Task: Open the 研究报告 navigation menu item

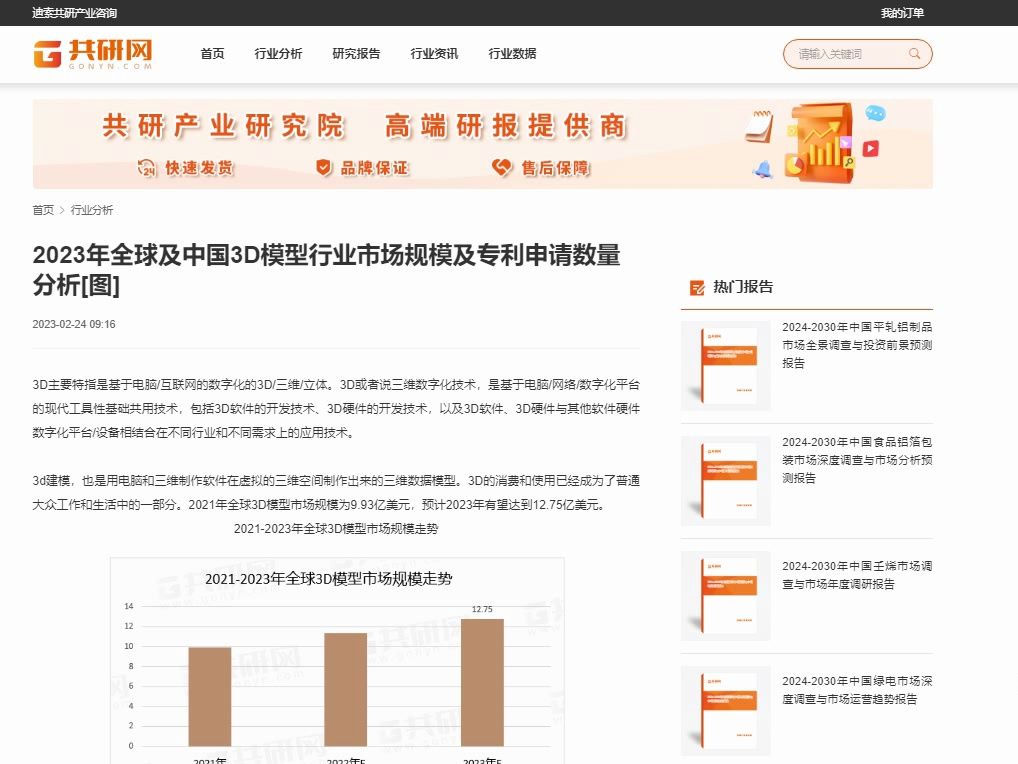Action: (x=356, y=54)
